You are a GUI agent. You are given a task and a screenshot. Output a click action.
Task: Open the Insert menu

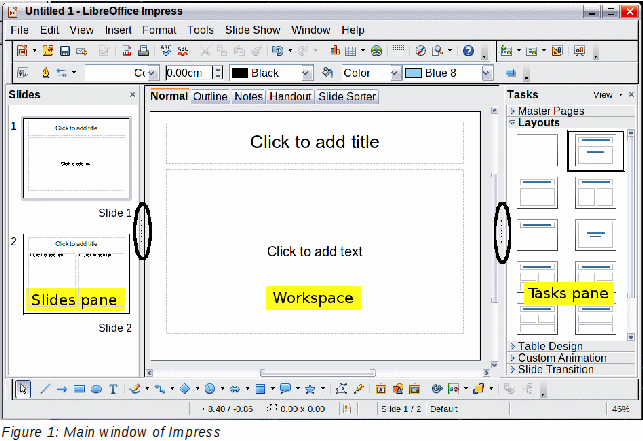click(x=118, y=30)
